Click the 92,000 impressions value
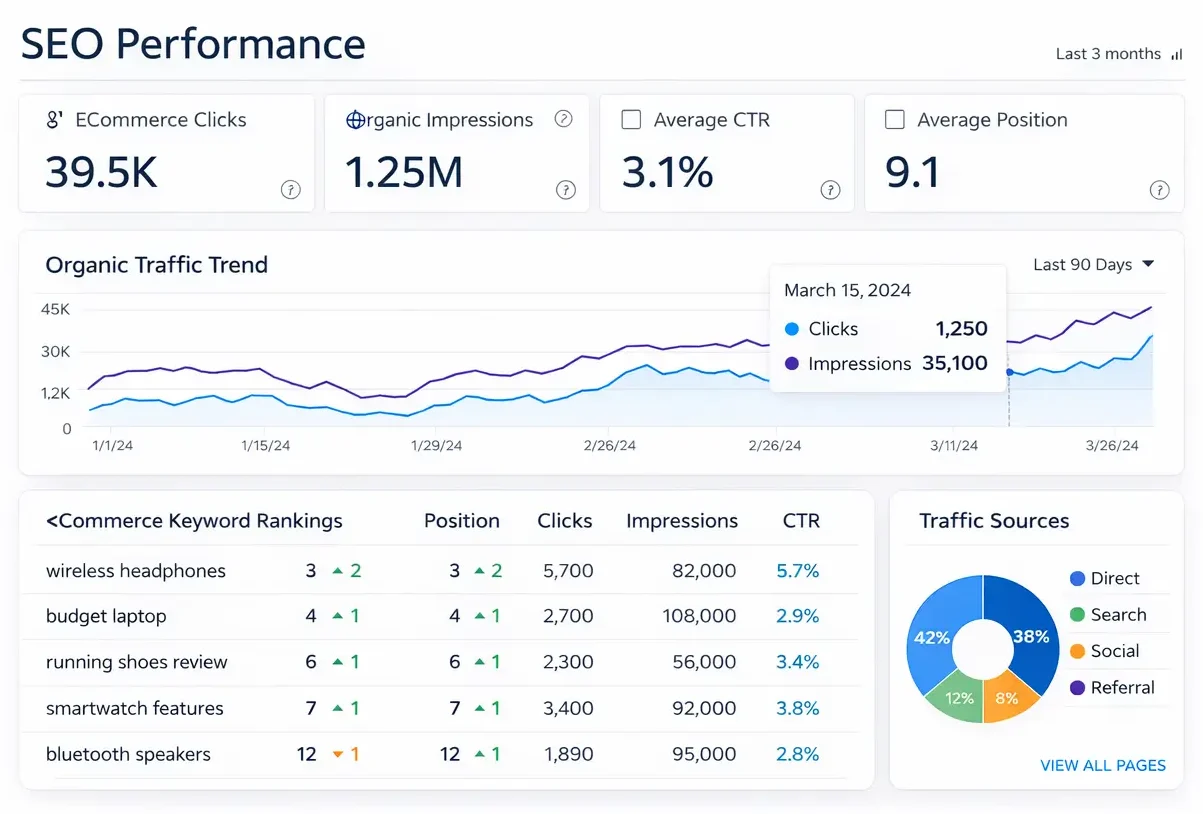 704,708
